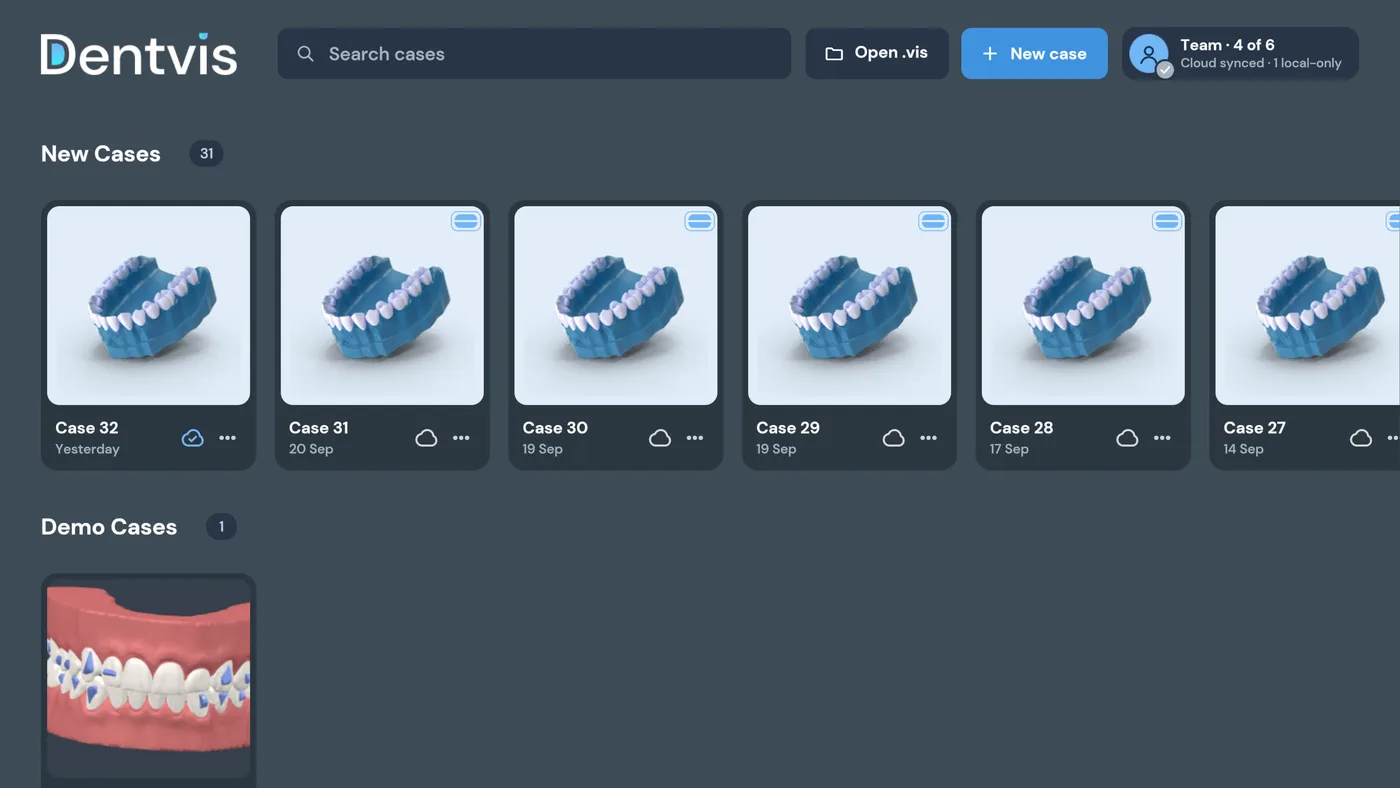The width and height of the screenshot is (1400, 788).
Task: Click the aligner badge on Case 30 thumbnail
Action: (x=700, y=221)
